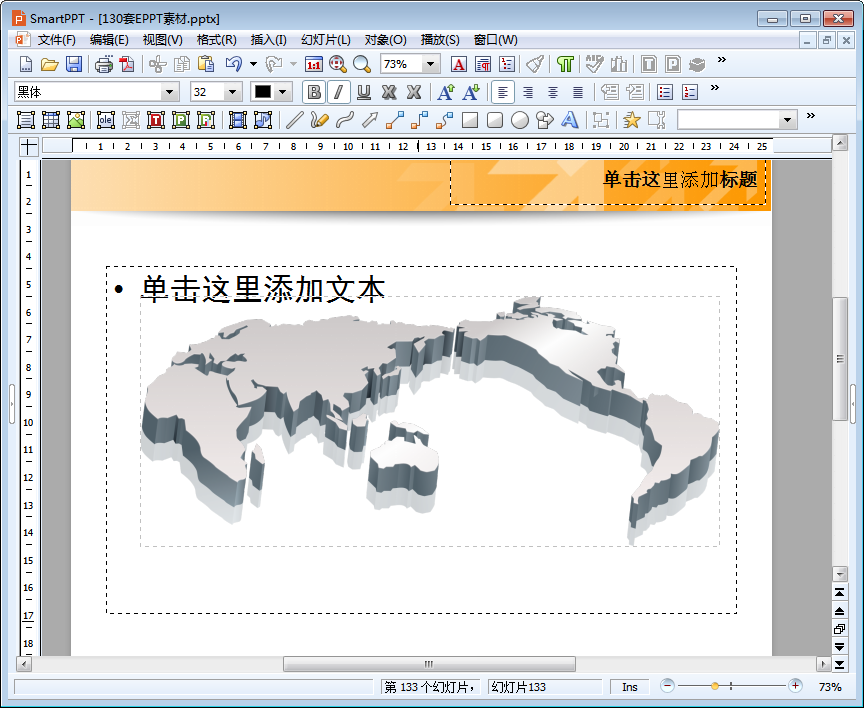864x708 pixels.
Task: Toggle underline formatting
Action: coord(364,92)
